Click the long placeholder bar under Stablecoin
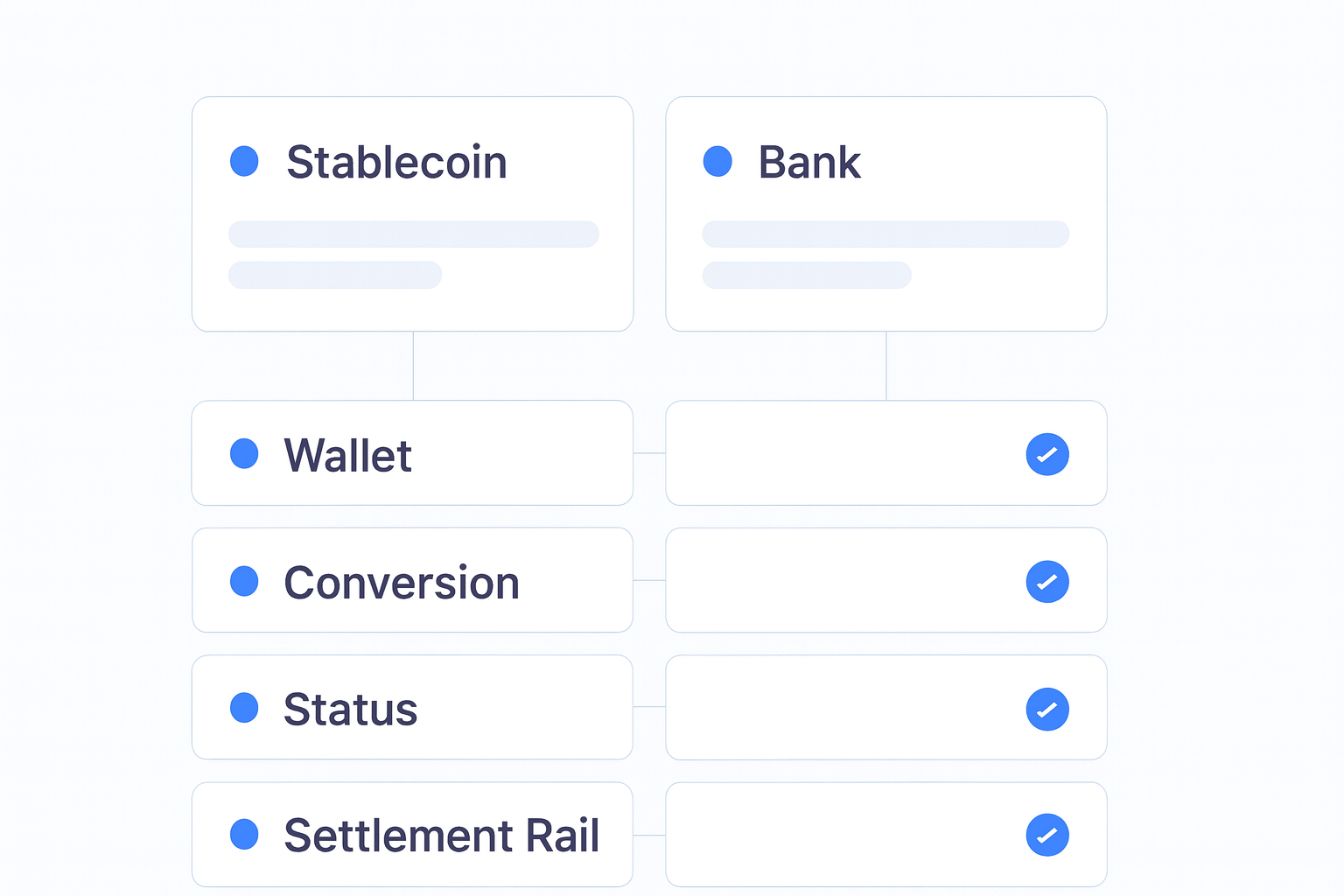This screenshot has width=1344, height=896. click(414, 234)
